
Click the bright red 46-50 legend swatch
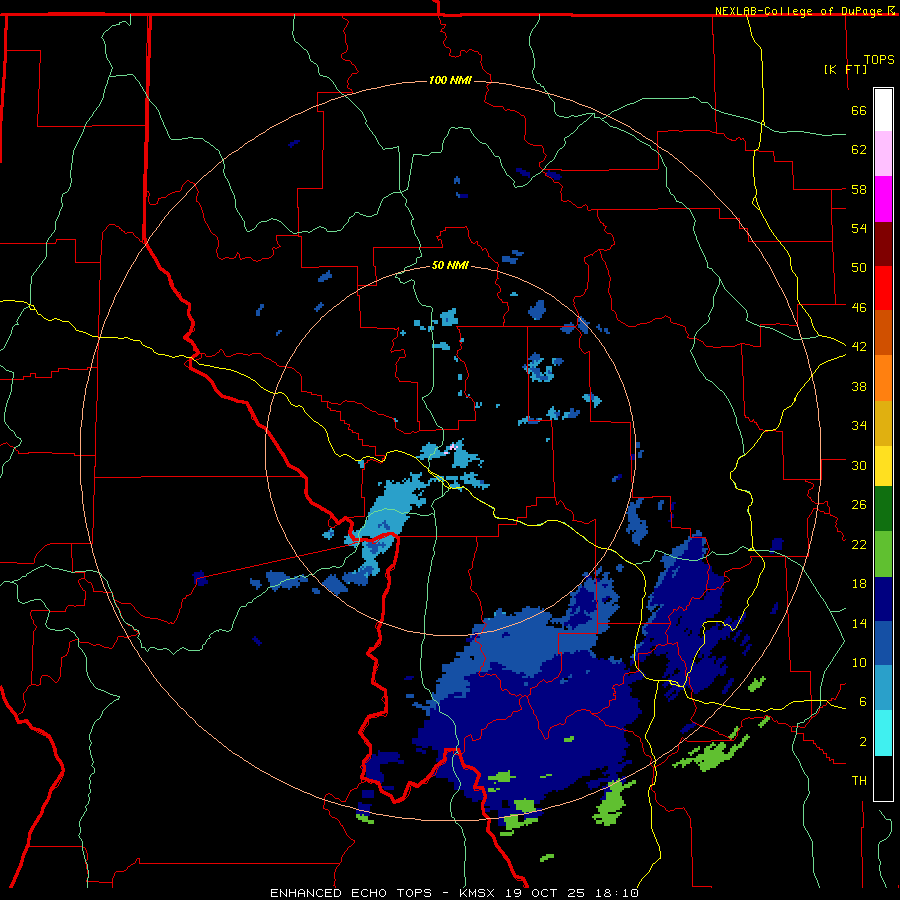[883, 288]
